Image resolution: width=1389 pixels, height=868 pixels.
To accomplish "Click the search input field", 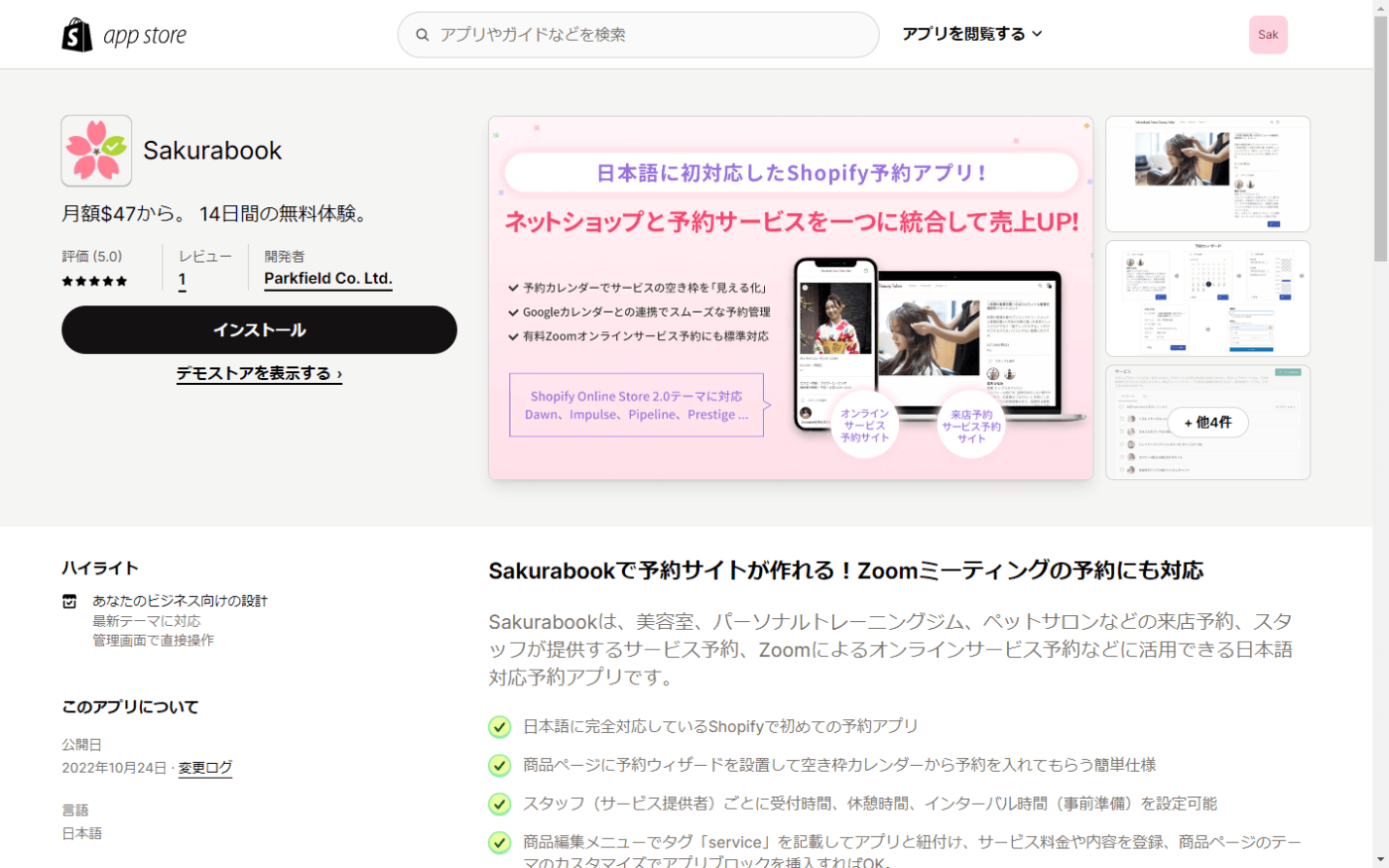I will click(x=637, y=34).
